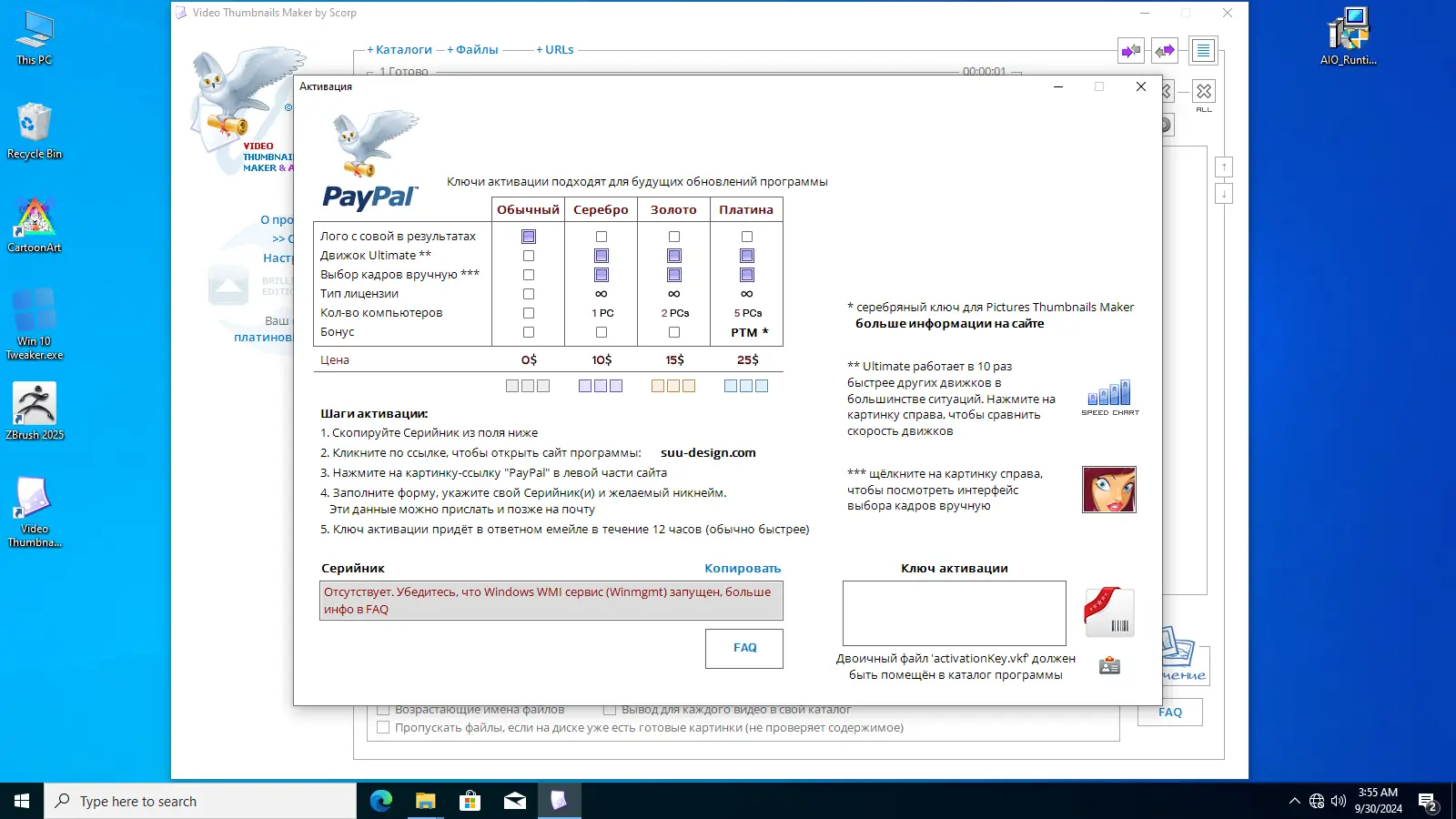This screenshot has width=1456, height=819.
Task: Select the This PC desktop icon
Action: pyautogui.click(x=35, y=38)
